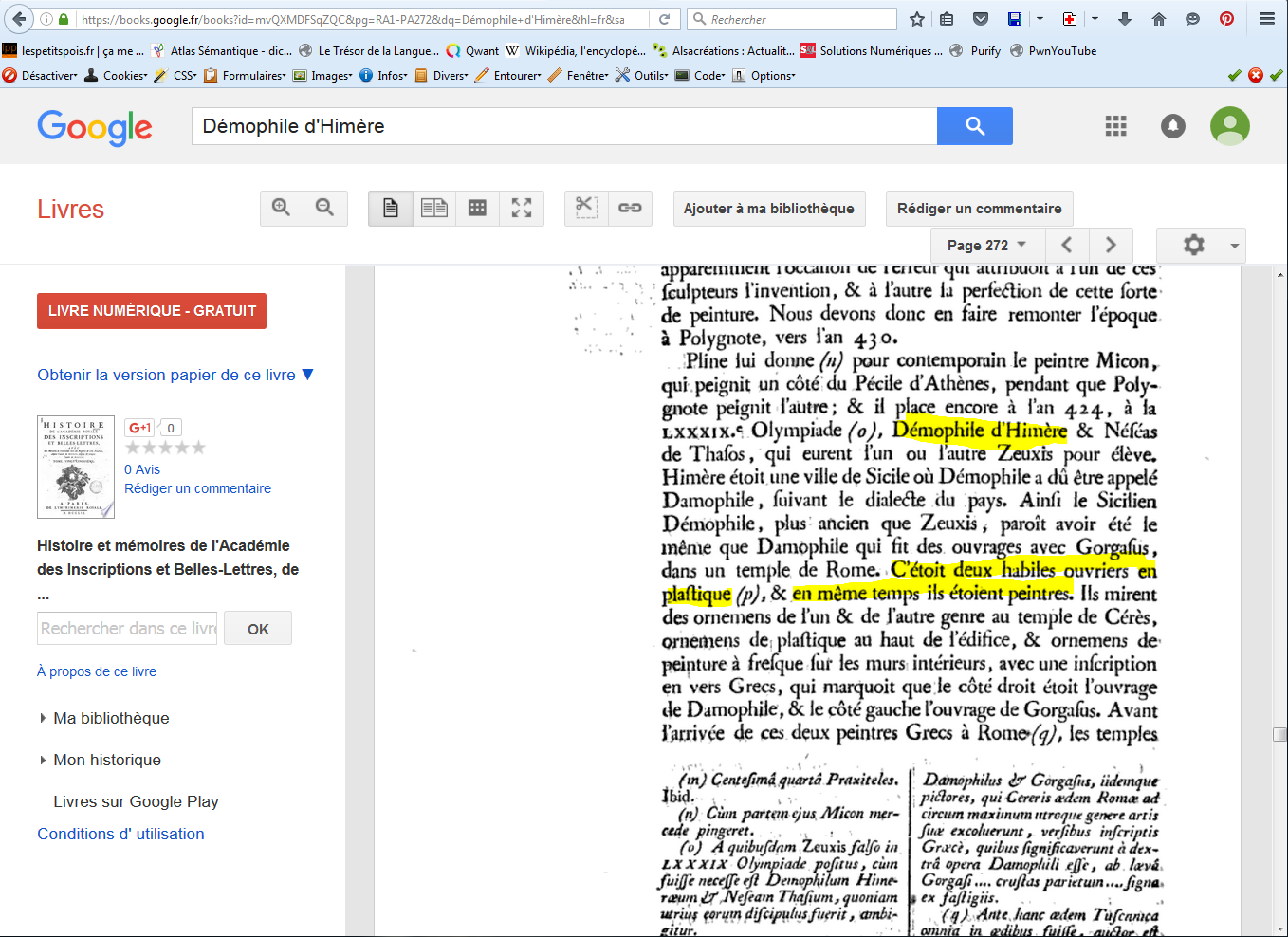This screenshot has width=1288, height=937.
Task: Switch to two-page view
Action: click(x=434, y=208)
